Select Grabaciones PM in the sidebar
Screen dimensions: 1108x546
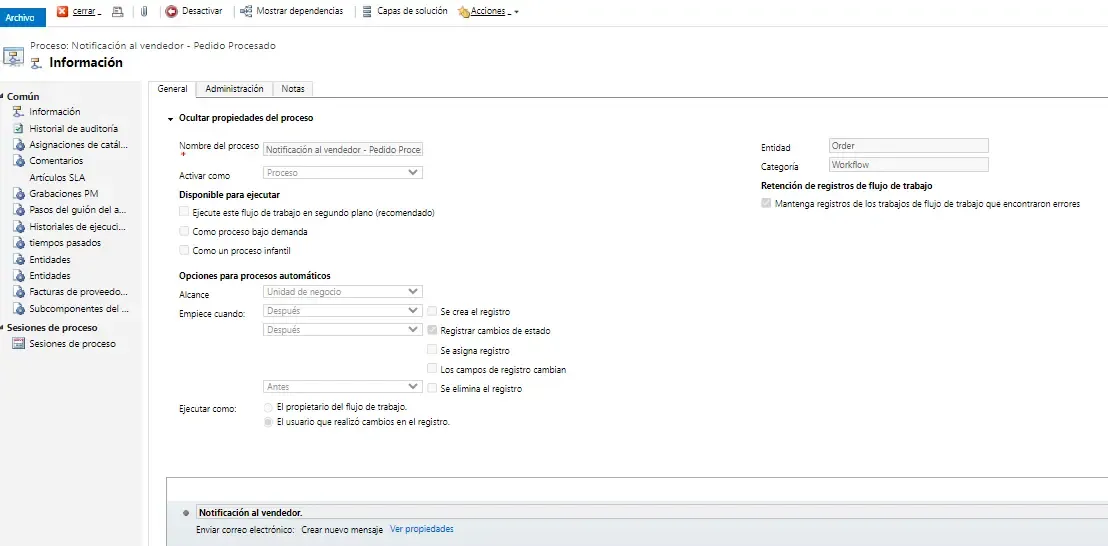coord(63,193)
